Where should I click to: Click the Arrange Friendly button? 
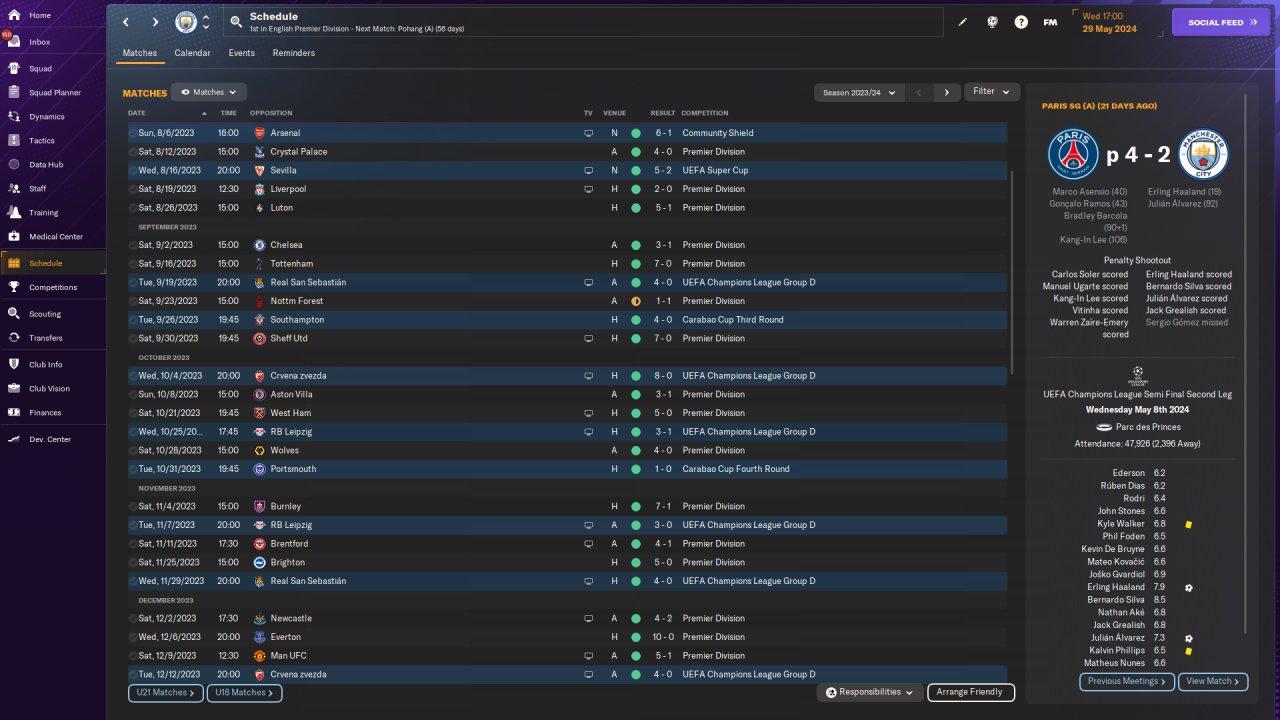971,692
